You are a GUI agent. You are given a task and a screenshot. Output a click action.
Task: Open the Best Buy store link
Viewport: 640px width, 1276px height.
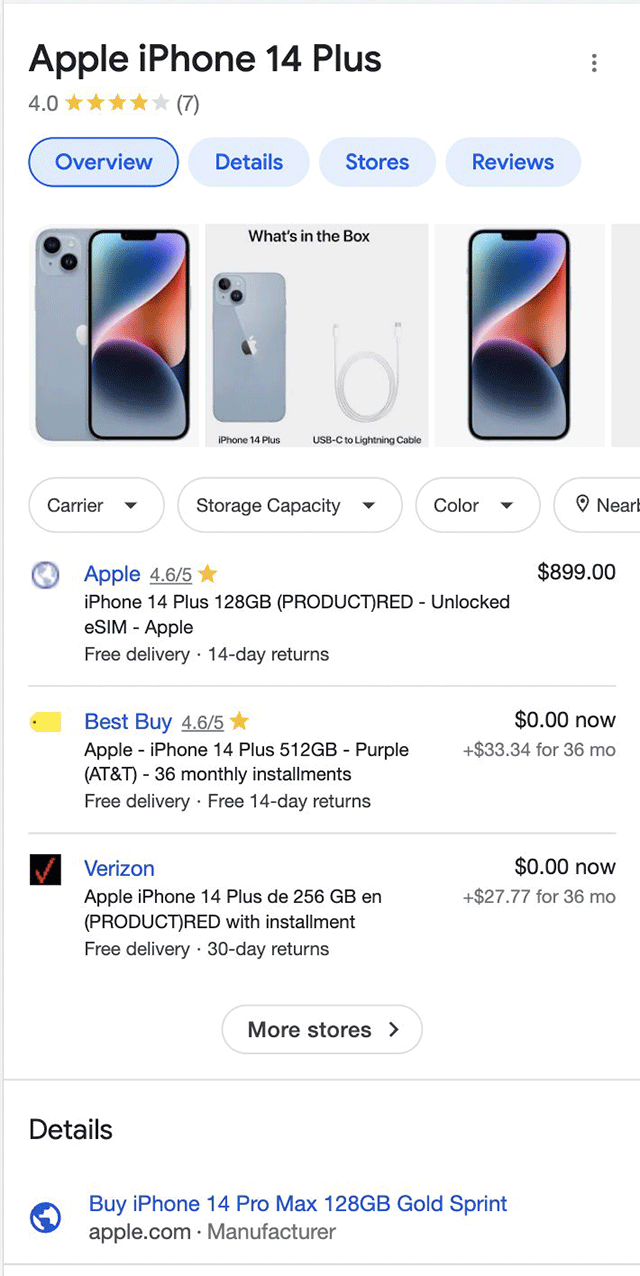128,722
